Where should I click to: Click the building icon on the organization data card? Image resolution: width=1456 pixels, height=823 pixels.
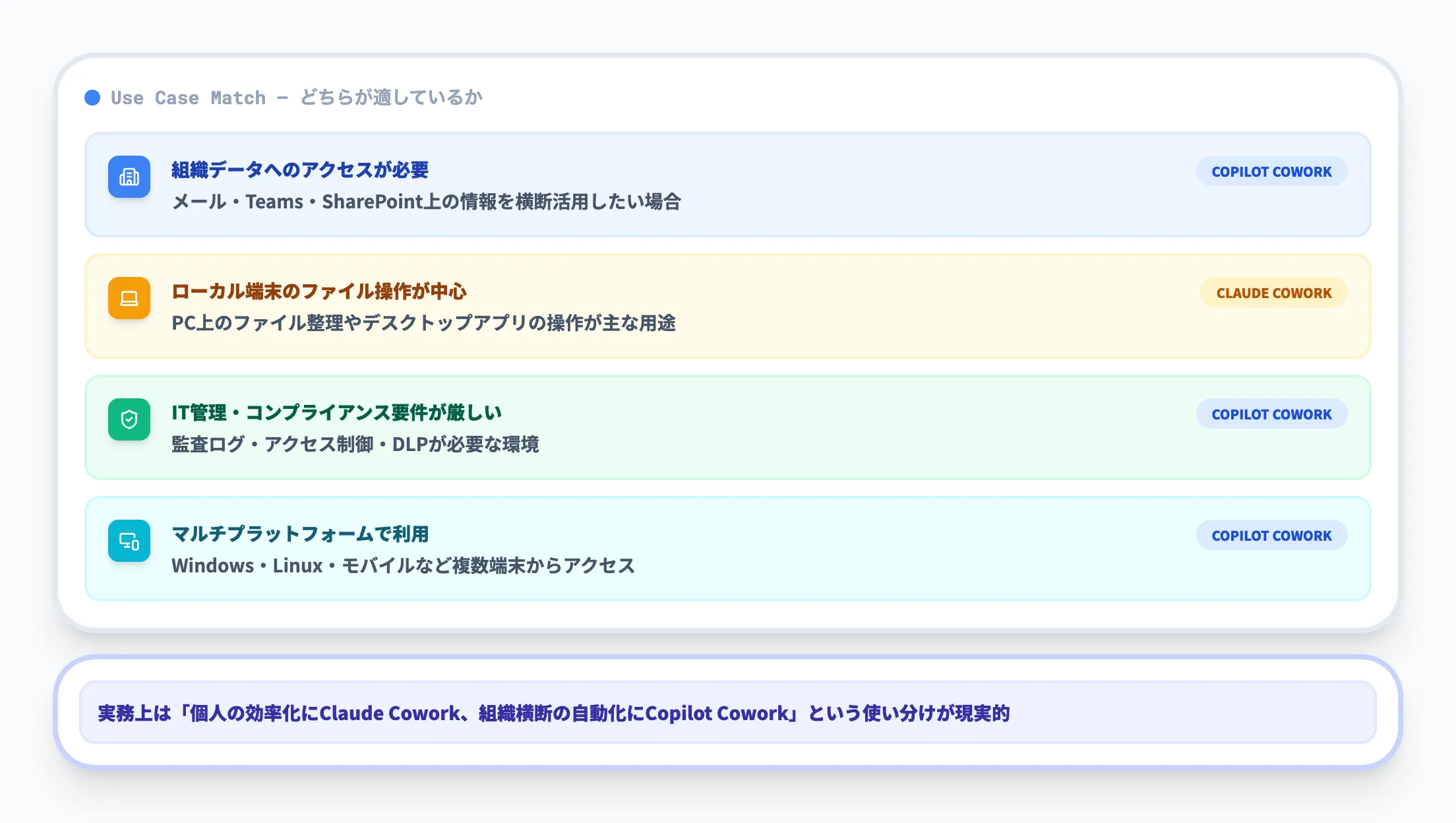[x=129, y=177]
